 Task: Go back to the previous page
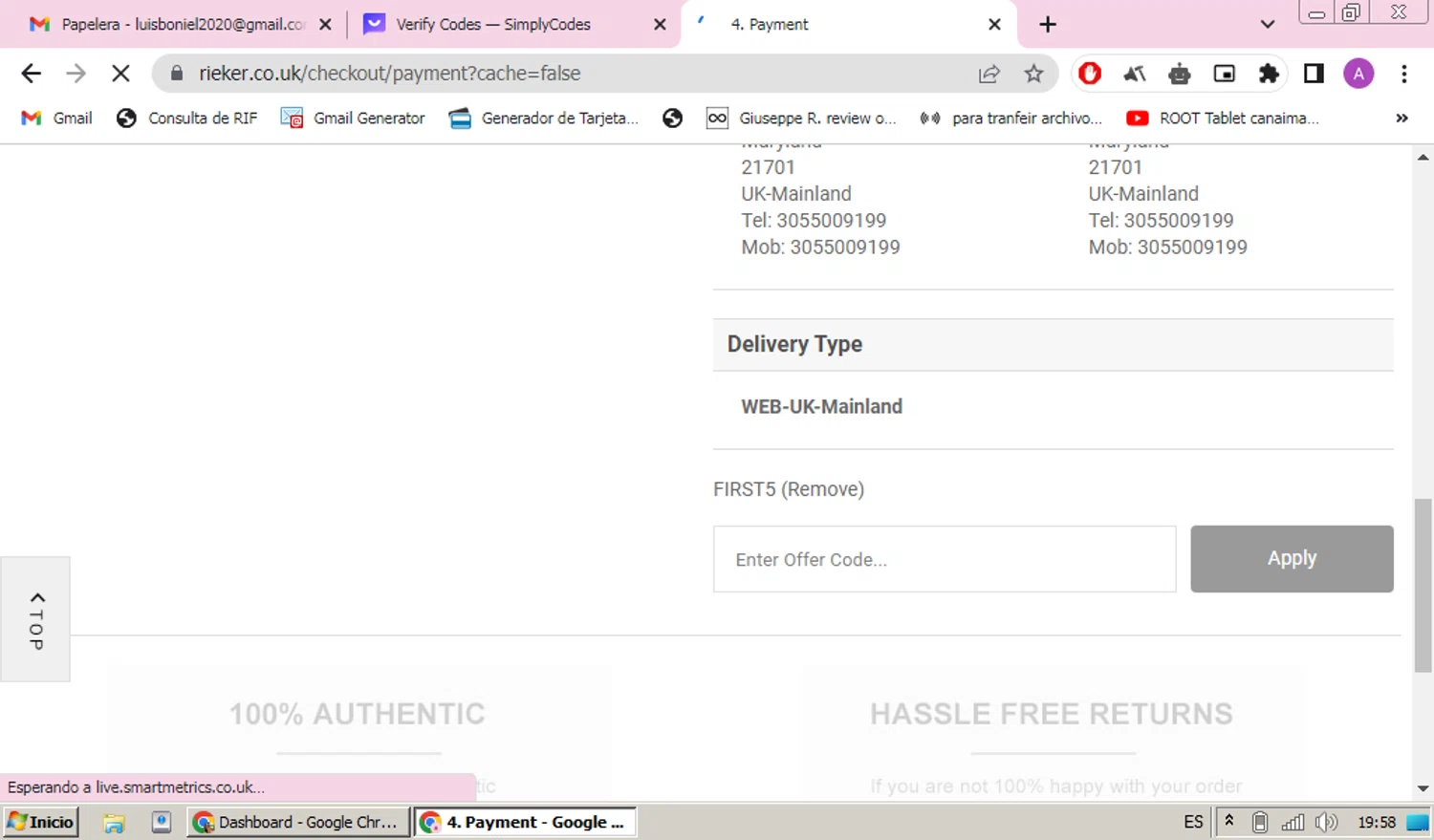[31, 74]
